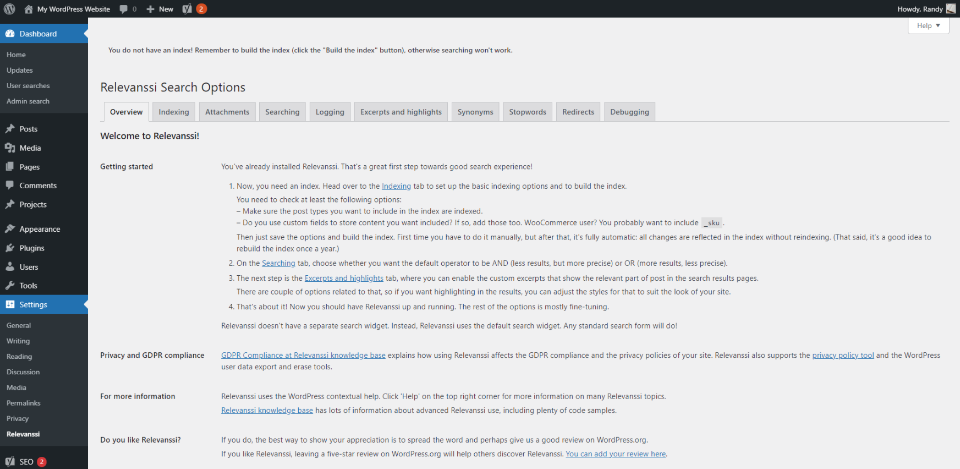
Task: Switch to the Synonyms tab
Action: coord(475,112)
